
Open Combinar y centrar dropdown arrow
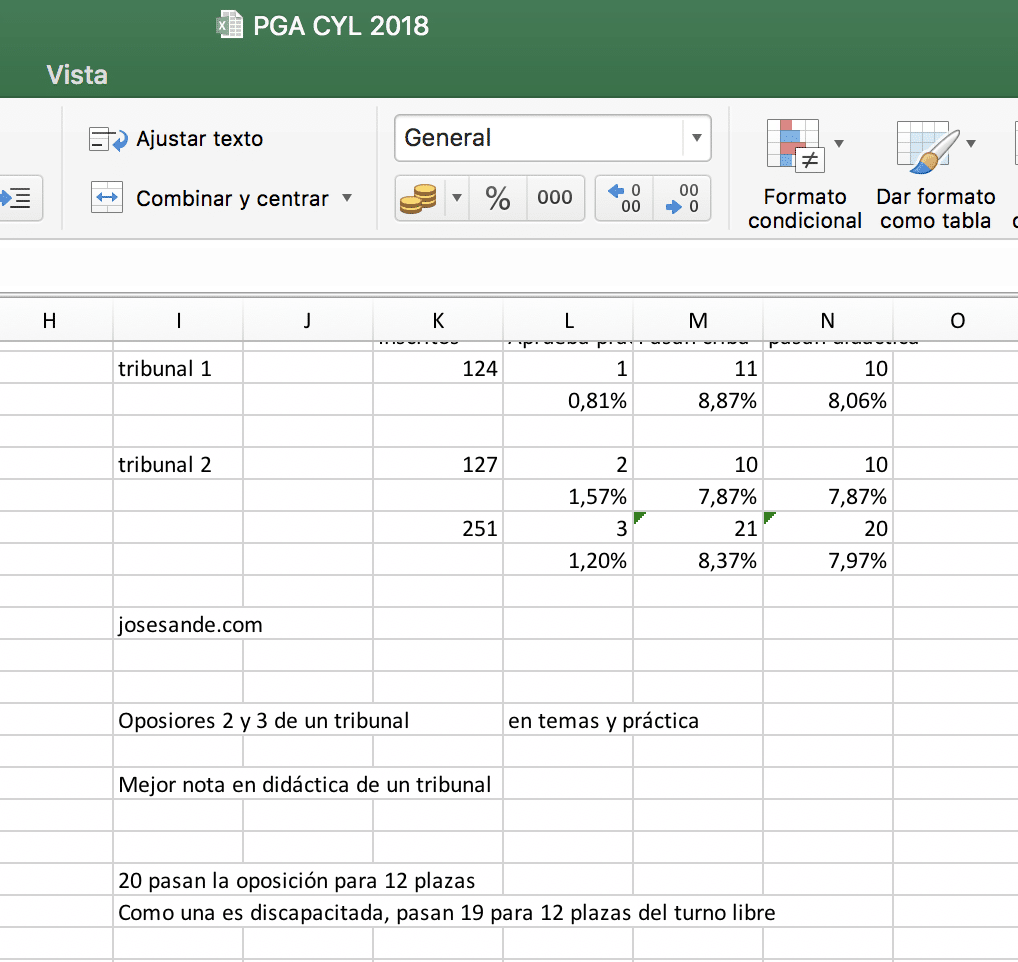(347, 198)
